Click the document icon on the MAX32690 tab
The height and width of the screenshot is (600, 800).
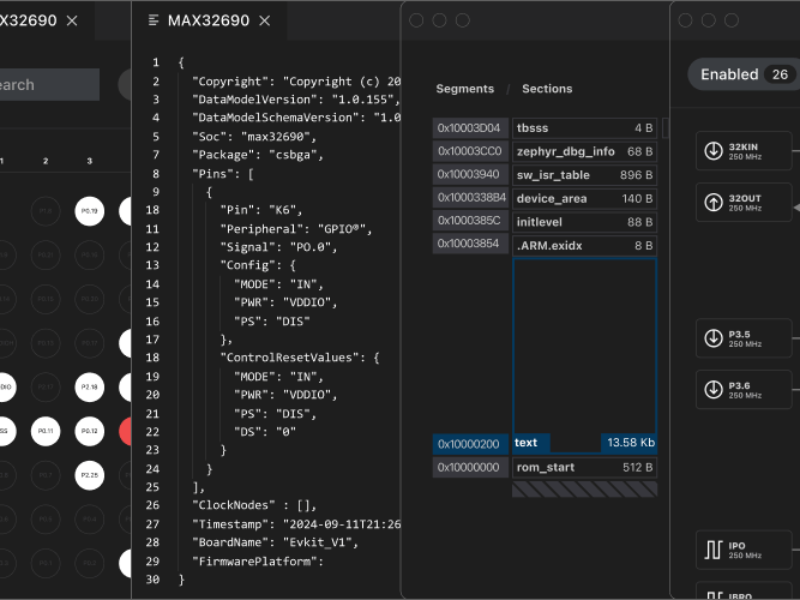pos(152,19)
